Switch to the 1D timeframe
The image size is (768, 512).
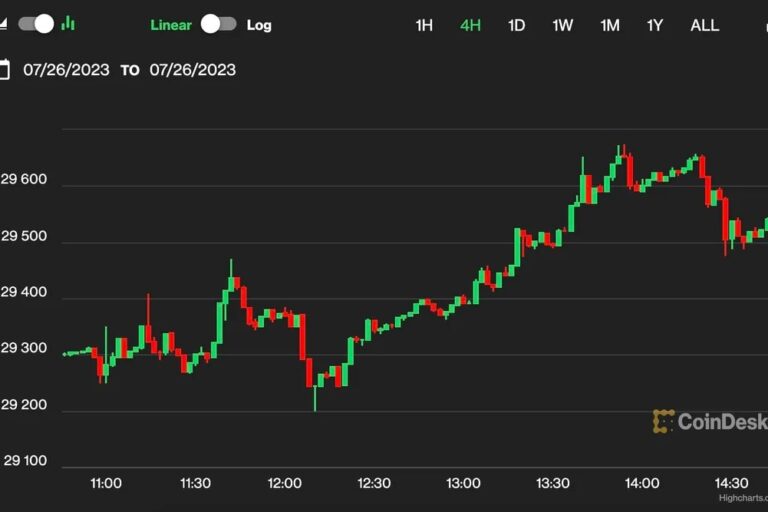point(516,25)
